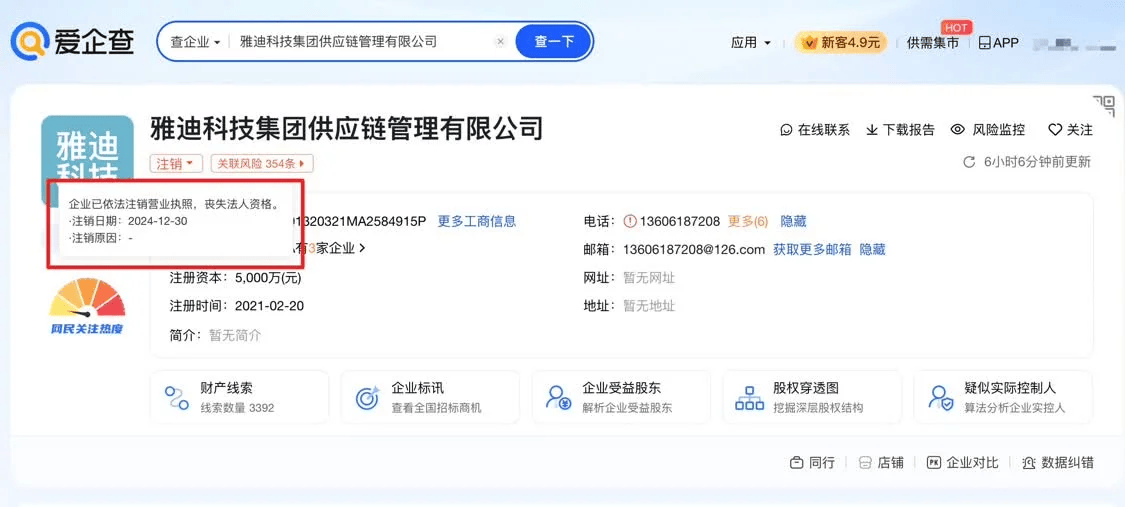This screenshot has width=1125, height=507.
Task: Click the 财产线索 icon
Action: (176, 397)
